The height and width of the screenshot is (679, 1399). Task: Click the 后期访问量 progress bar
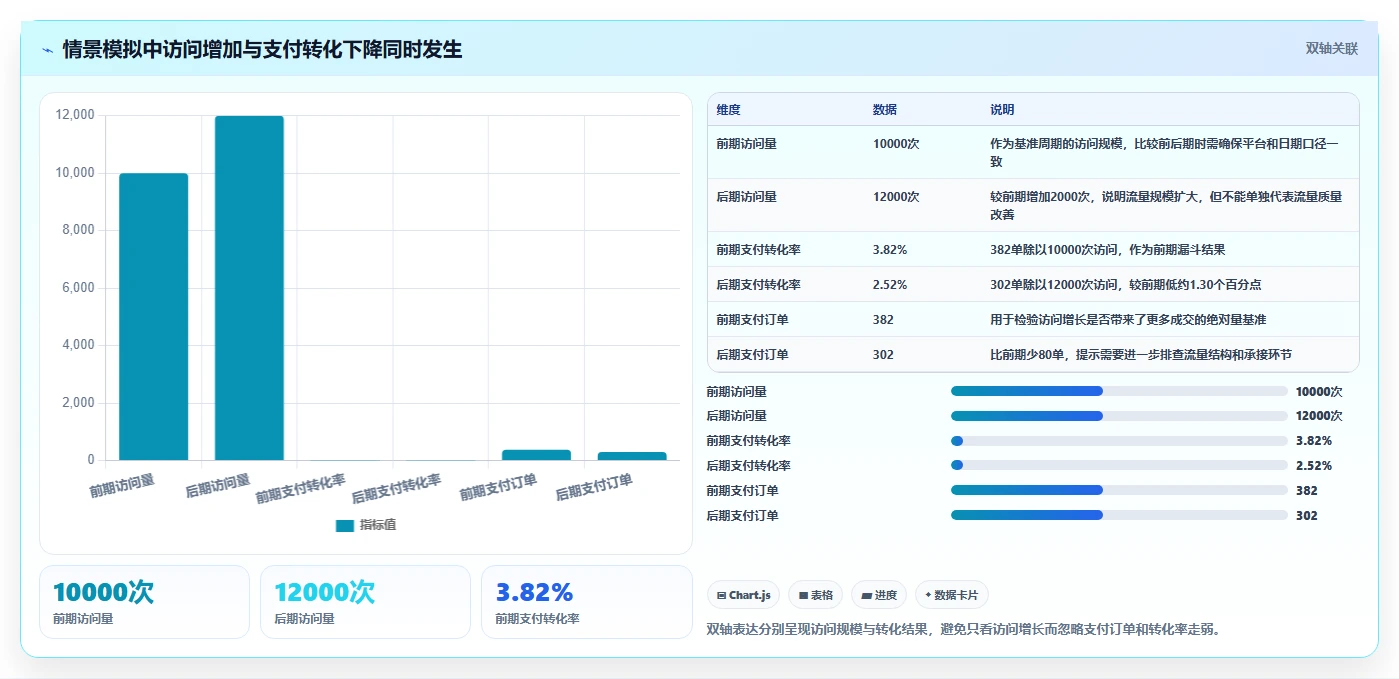[1119, 416]
